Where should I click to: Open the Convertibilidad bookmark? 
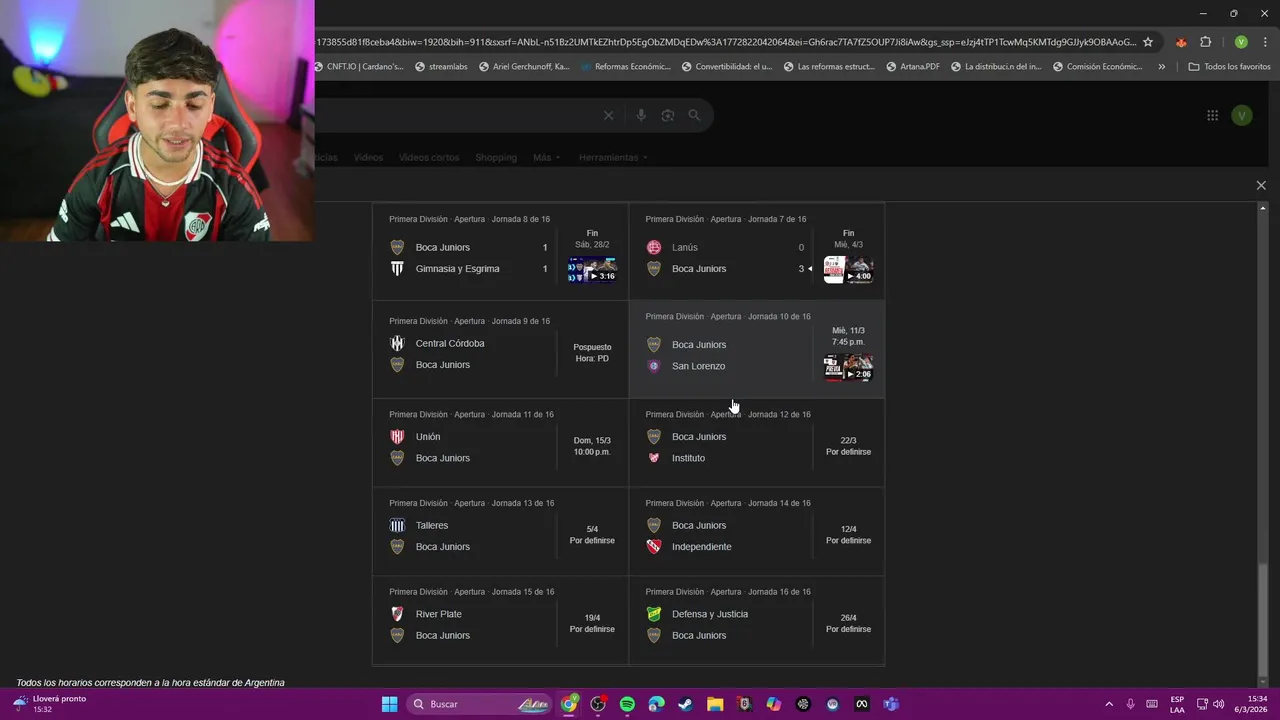tap(727, 67)
